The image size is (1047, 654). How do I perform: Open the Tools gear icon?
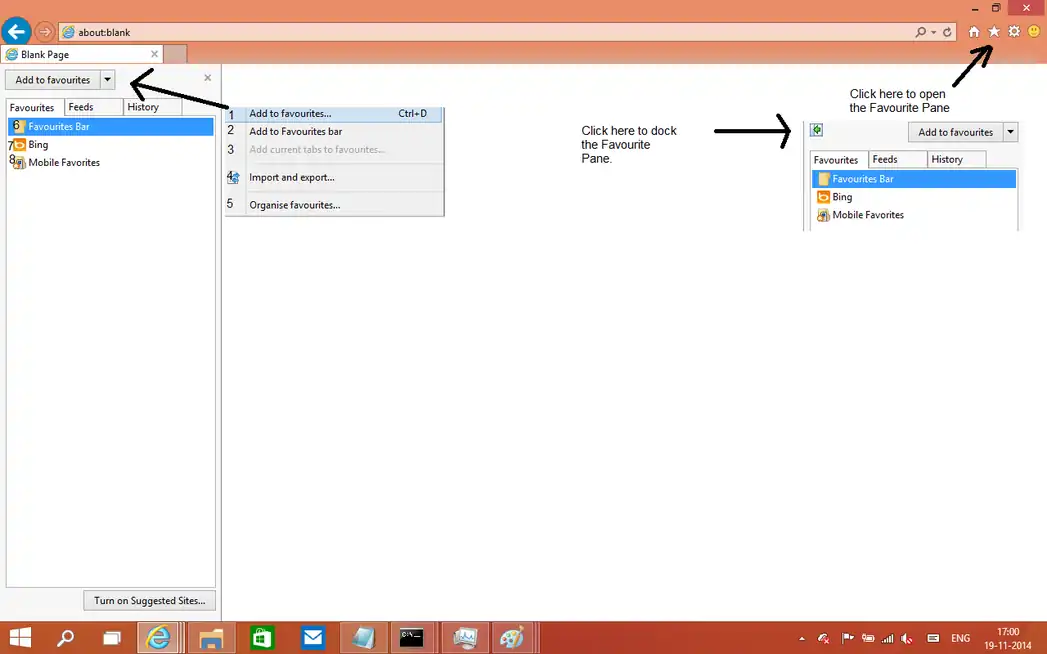[1014, 32]
